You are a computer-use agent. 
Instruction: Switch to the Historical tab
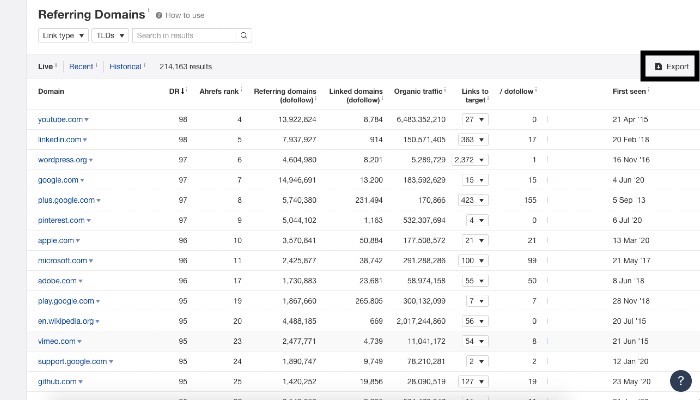click(x=126, y=66)
